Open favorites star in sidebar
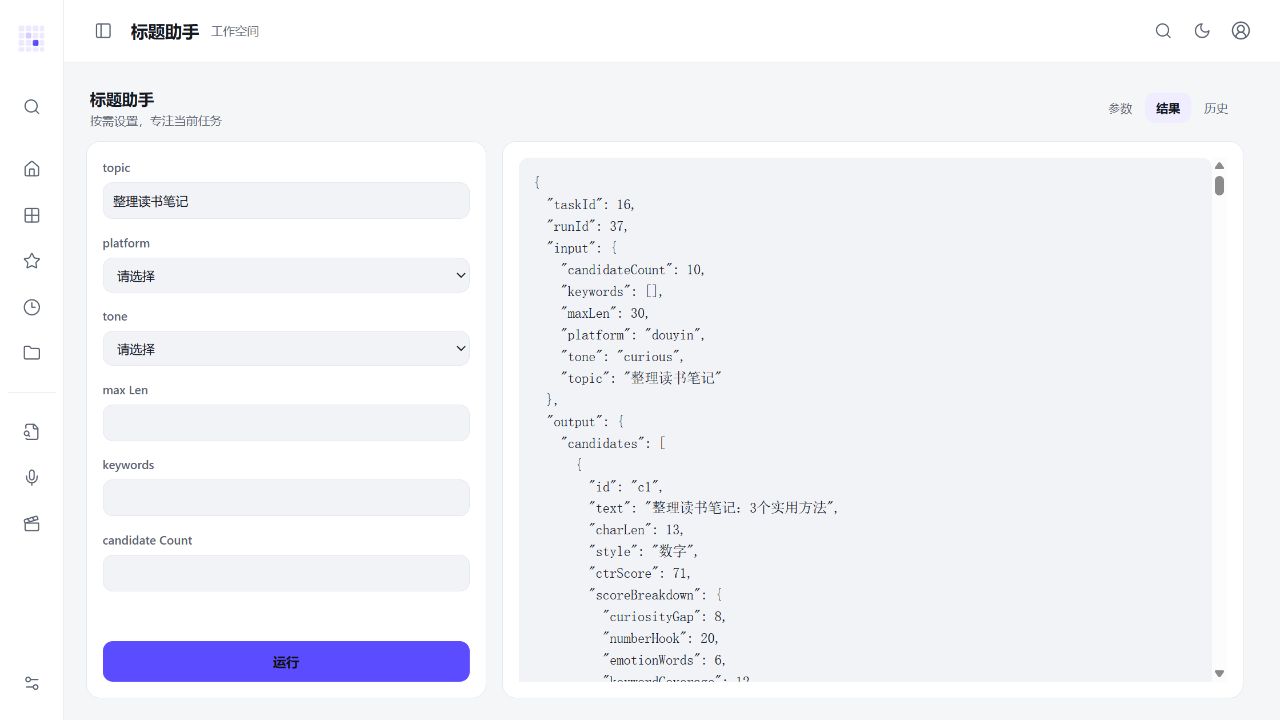This screenshot has height=720, width=1280. (32, 261)
